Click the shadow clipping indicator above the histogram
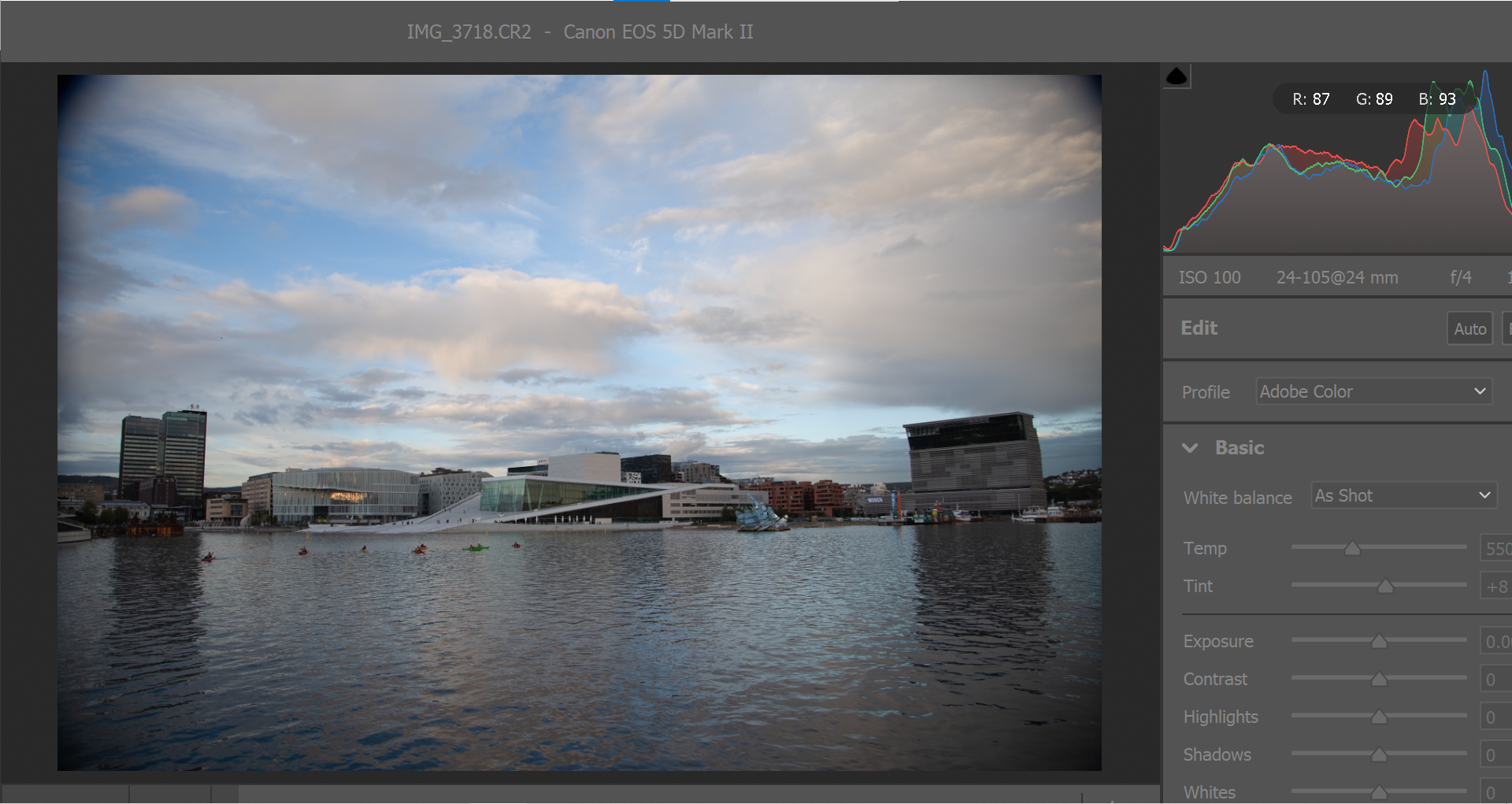This screenshot has width=1512, height=804. coord(1177,76)
